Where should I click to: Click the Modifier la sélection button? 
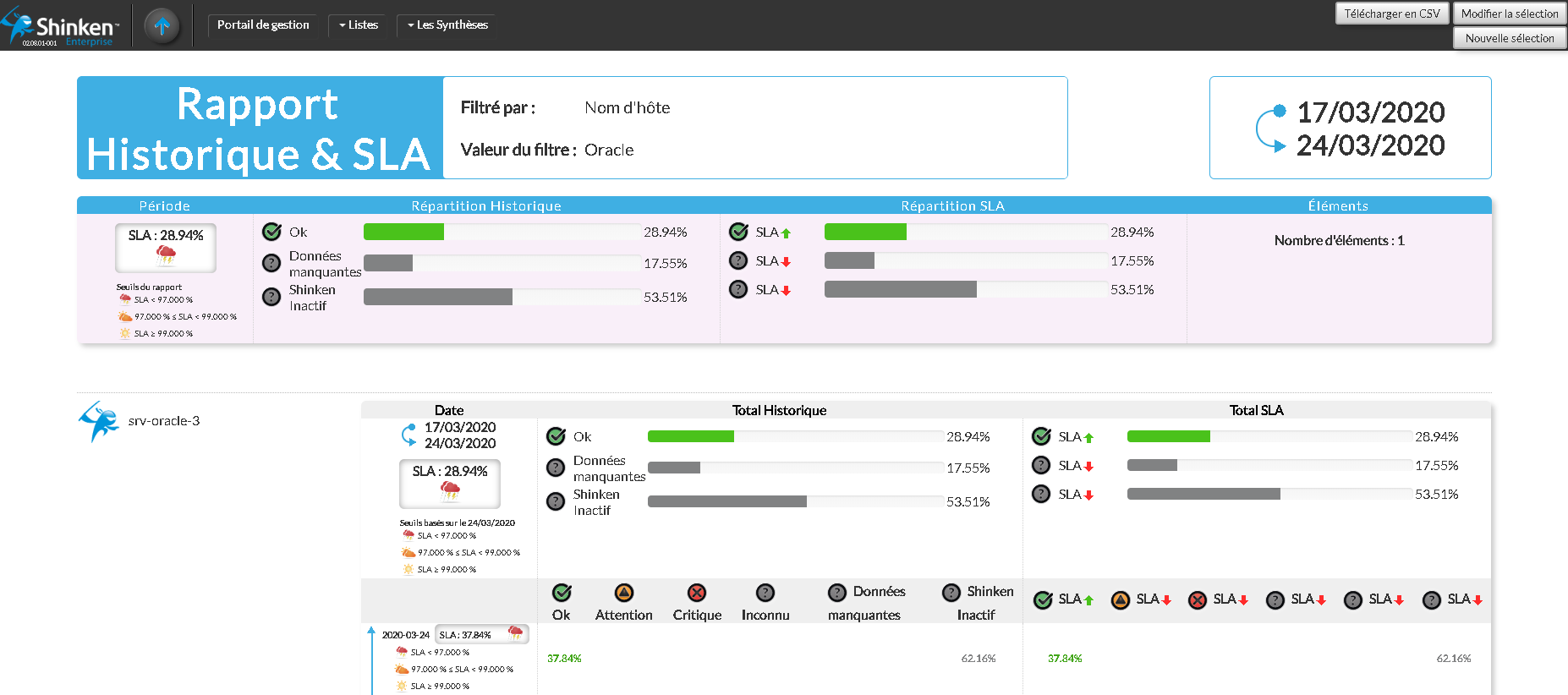point(1509,14)
